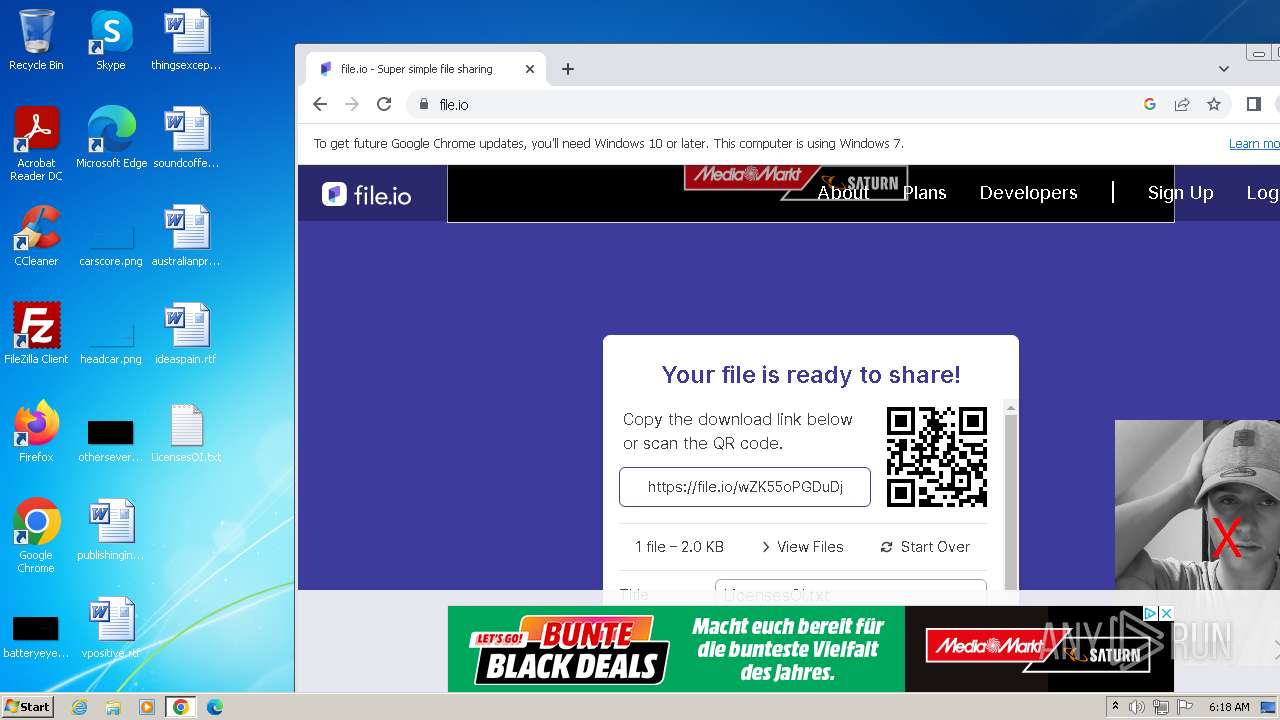Select ideaspain.rtf file on desktop
The height and width of the screenshot is (720, 1280).
pos(186,334)
